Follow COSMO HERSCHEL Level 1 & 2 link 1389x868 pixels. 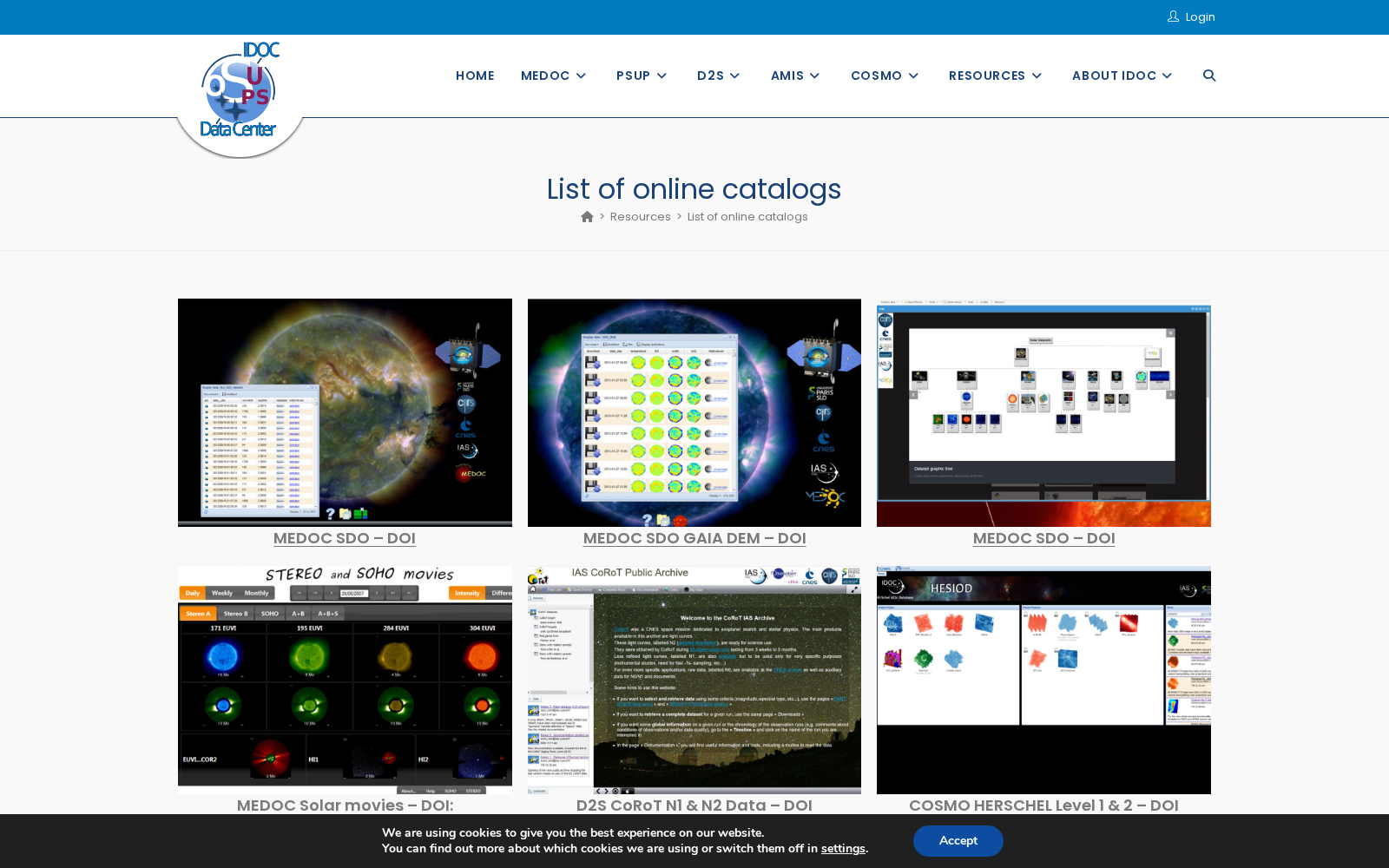click(1043, 806)
